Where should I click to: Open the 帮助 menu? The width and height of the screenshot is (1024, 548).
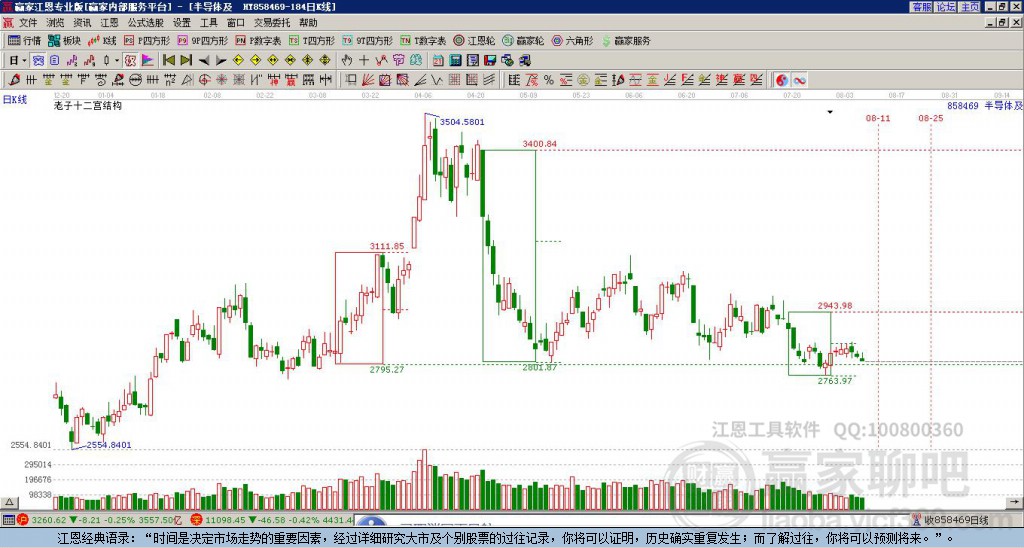pos(308,23)
